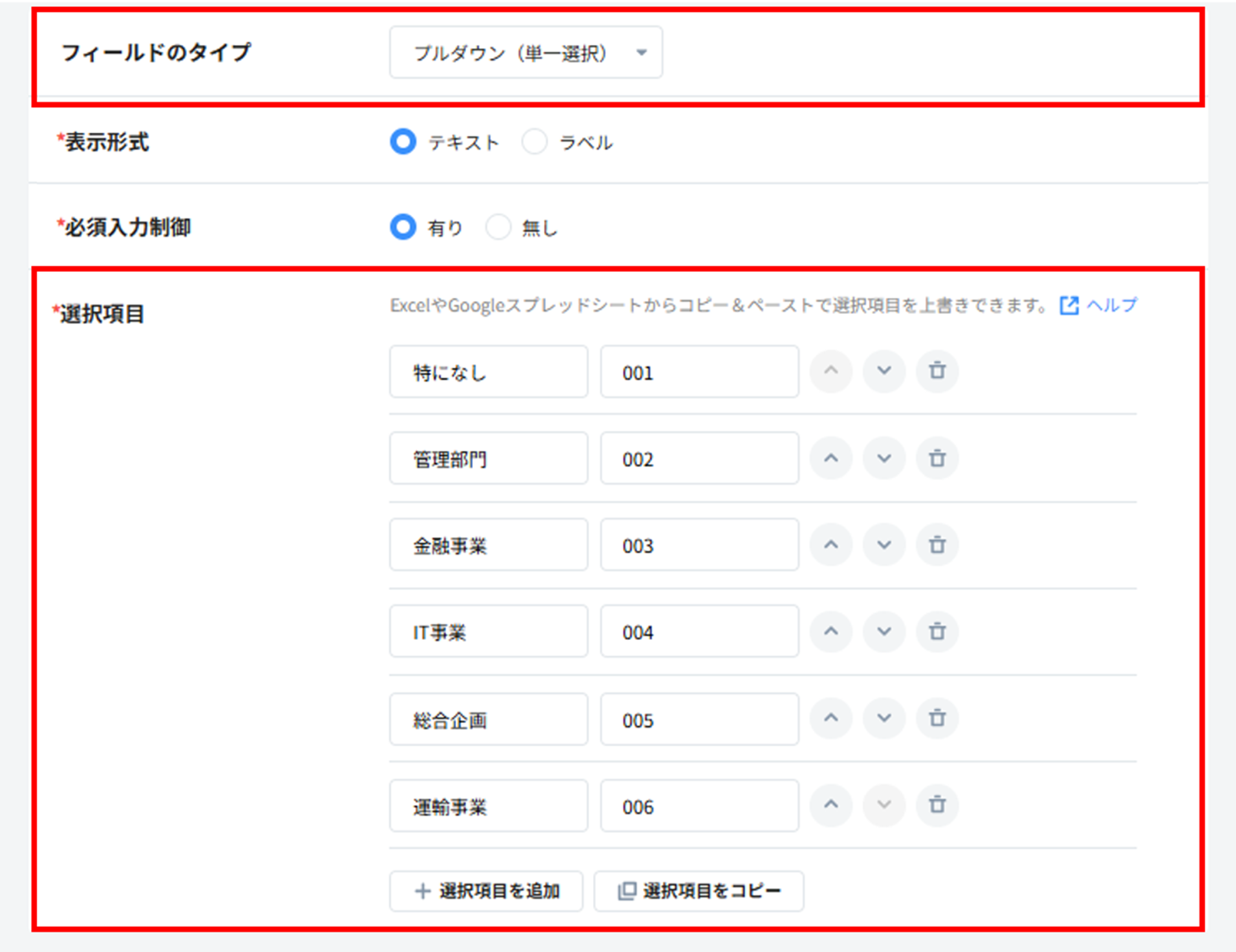Viewport: 1236px width, 952px height.
Task: Open the ヘルプ link
Action: click(x=1099, y=305)
